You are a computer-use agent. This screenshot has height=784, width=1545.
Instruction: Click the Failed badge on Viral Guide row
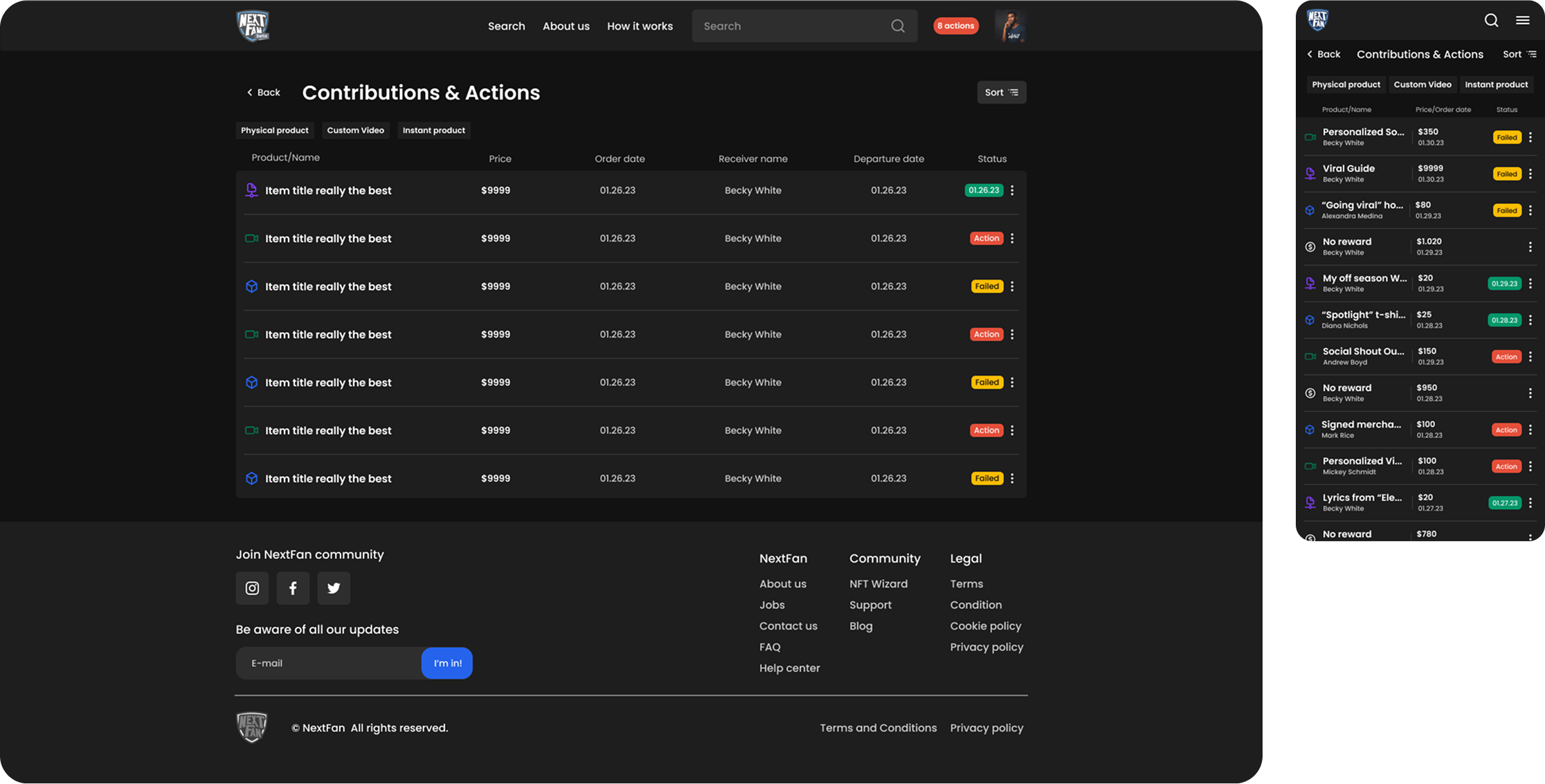tap(1507, 174)
